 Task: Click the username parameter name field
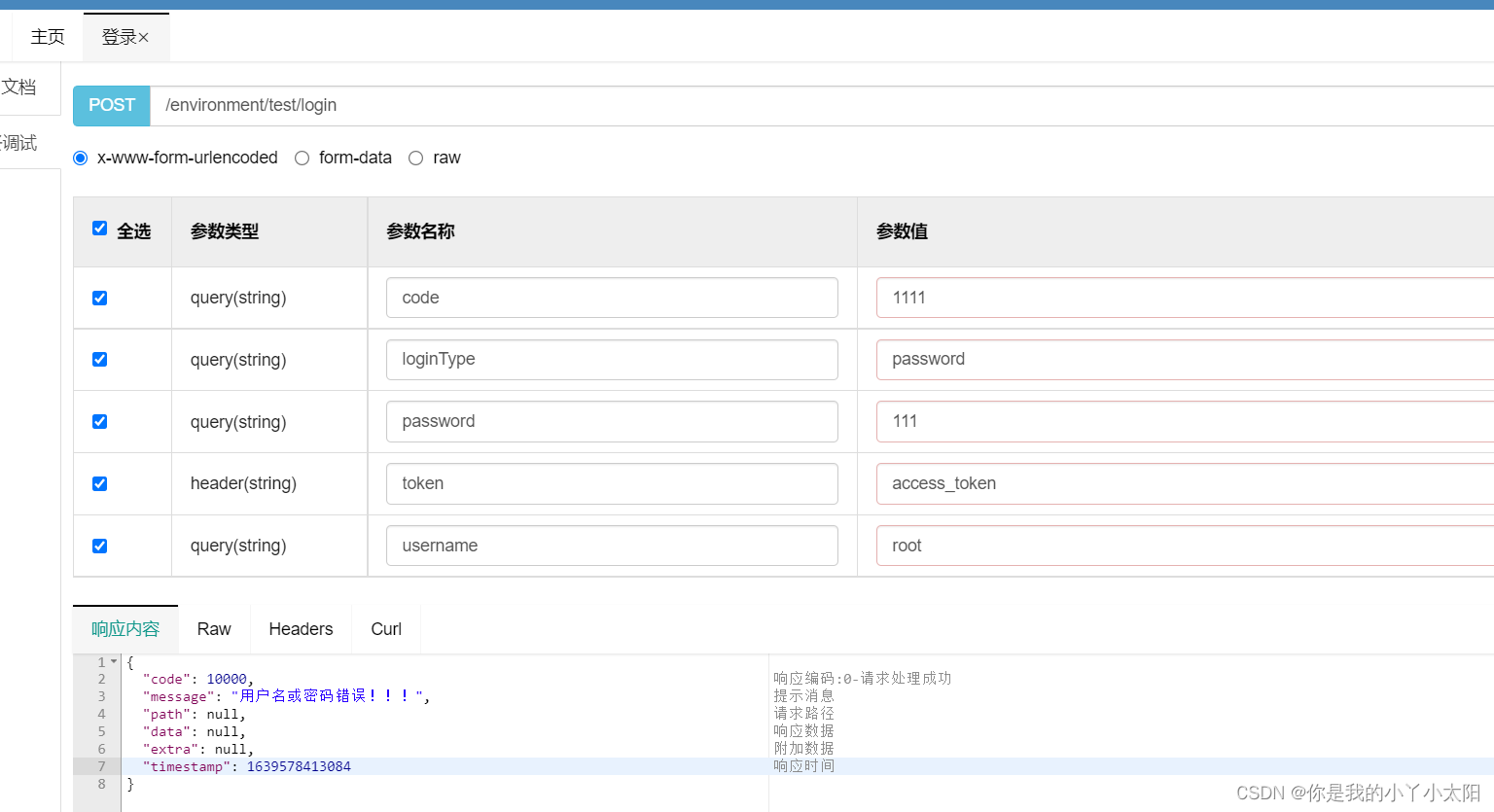pyautogui.click(x=612, y=546)
